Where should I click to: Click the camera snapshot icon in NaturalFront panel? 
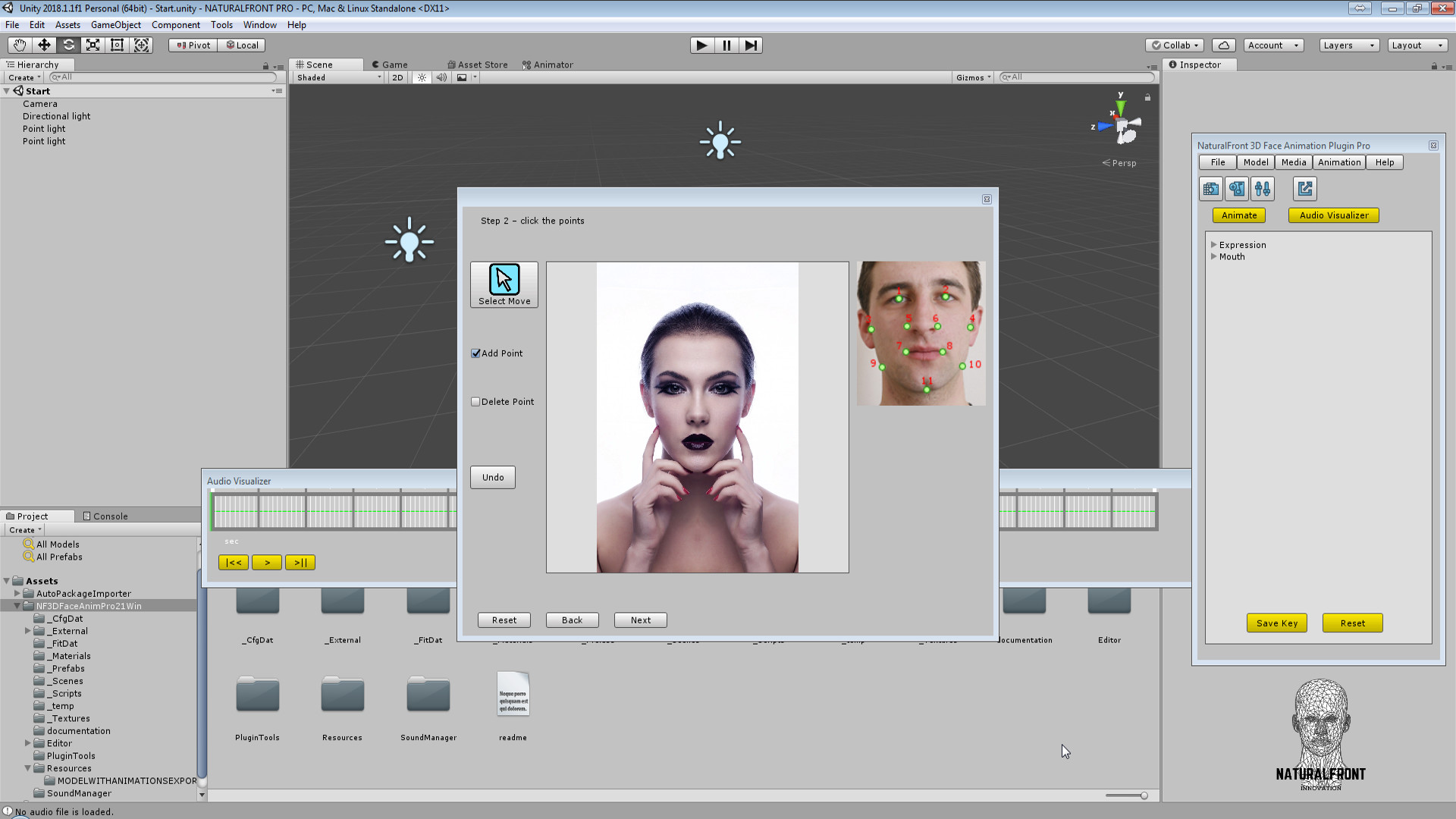tap(1210, 188)
